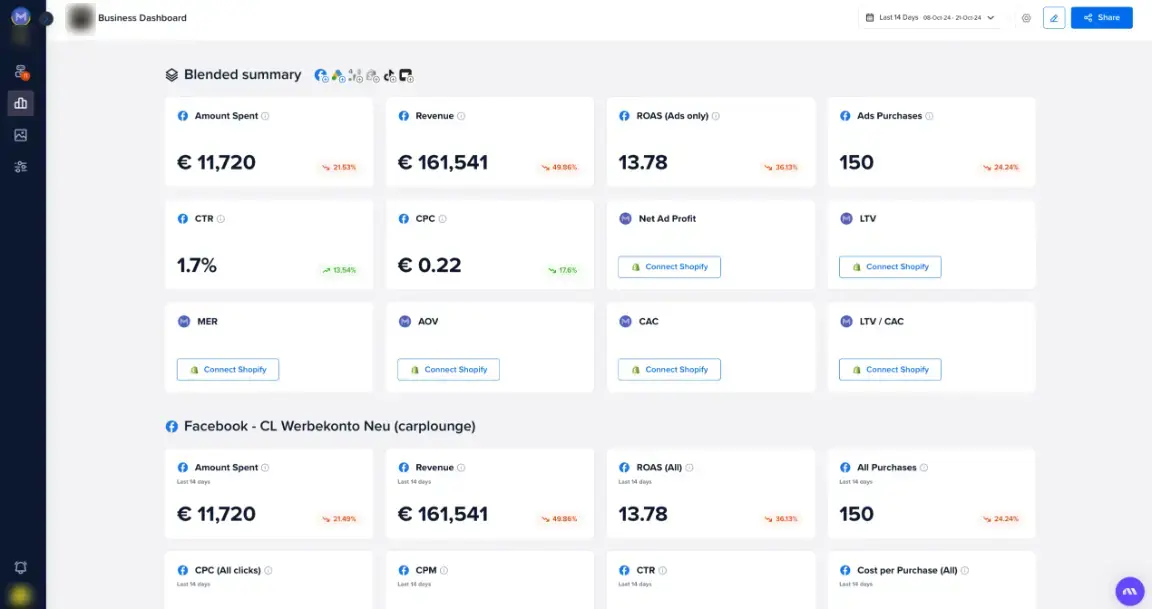The image size is (1152, 609).
Task: Add TikTok source in Blended summary header
Action: (390, 75)
